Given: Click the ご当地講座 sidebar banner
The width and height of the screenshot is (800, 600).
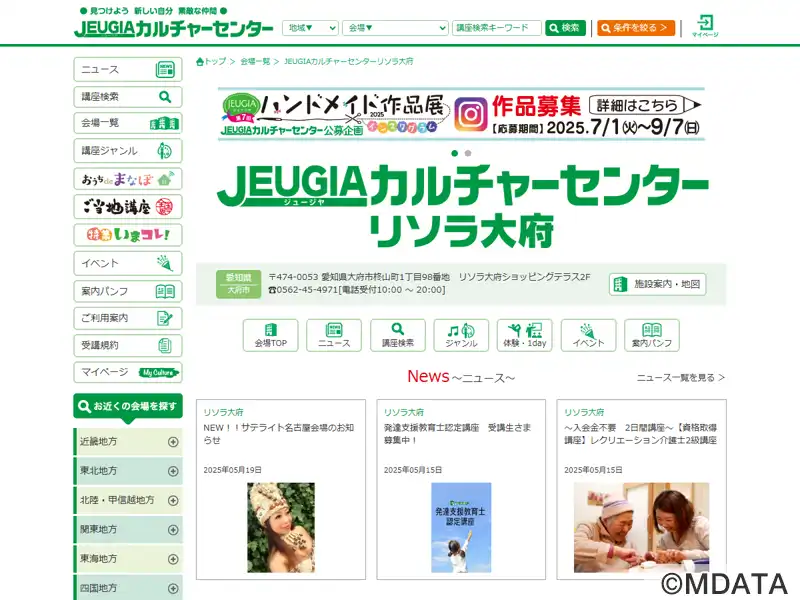Looking at the screenshot, I should pos(128,207).
